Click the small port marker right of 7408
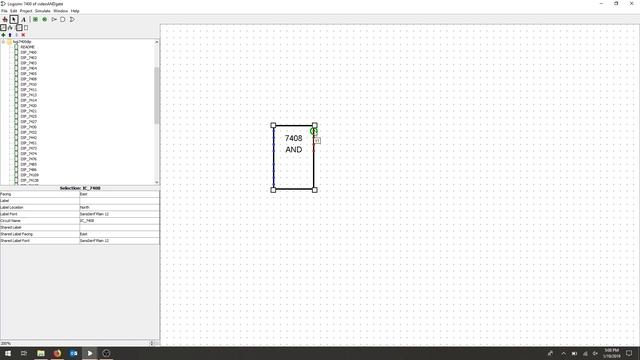 pyautogui.click(x=317, y=140)
